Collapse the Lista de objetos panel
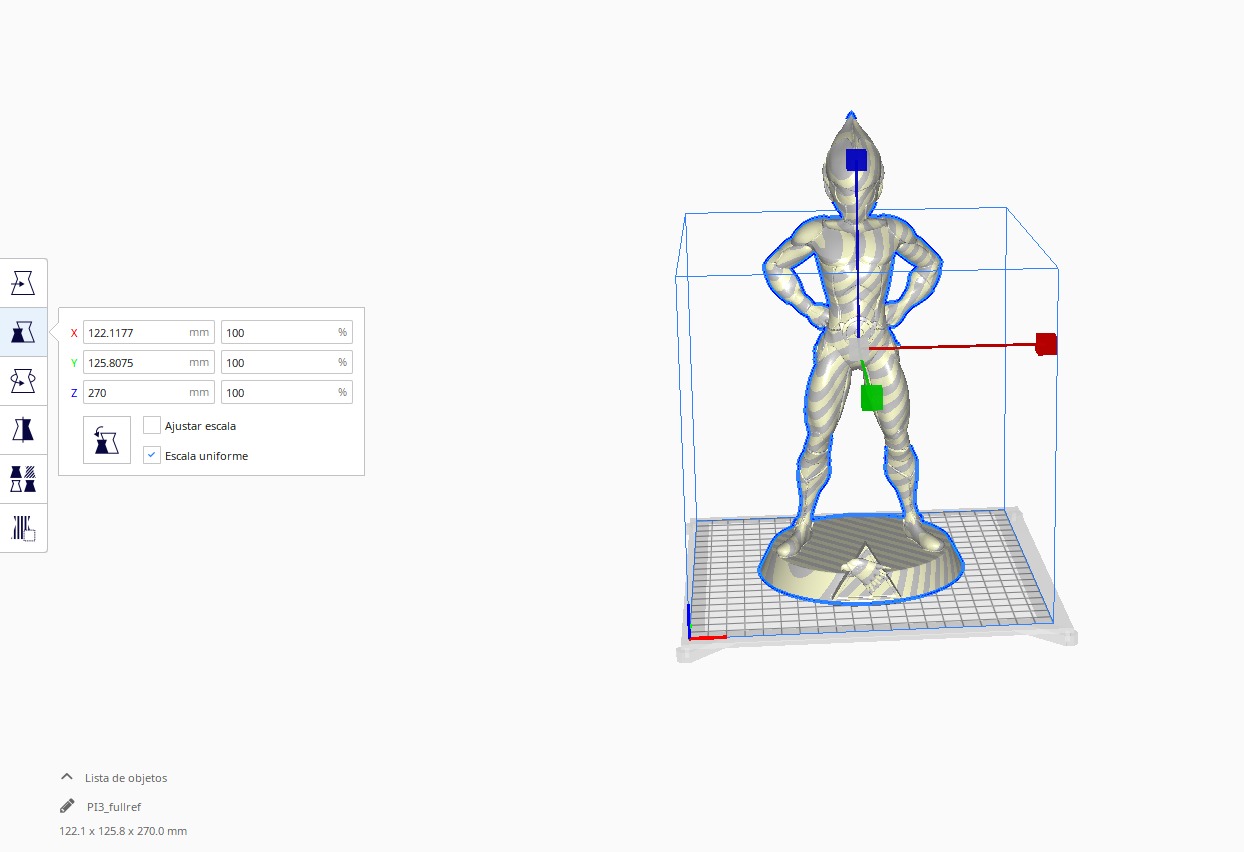Viewport: 1244px width, 852px height. [x=67, y=777]
